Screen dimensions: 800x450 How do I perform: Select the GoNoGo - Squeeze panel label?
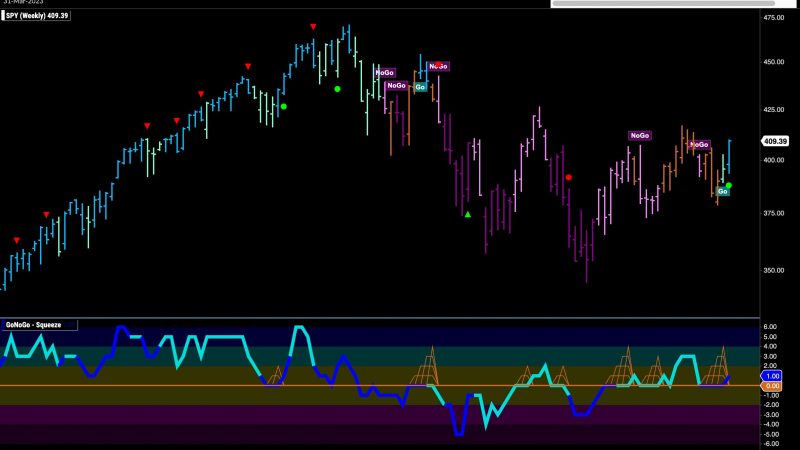39,324
